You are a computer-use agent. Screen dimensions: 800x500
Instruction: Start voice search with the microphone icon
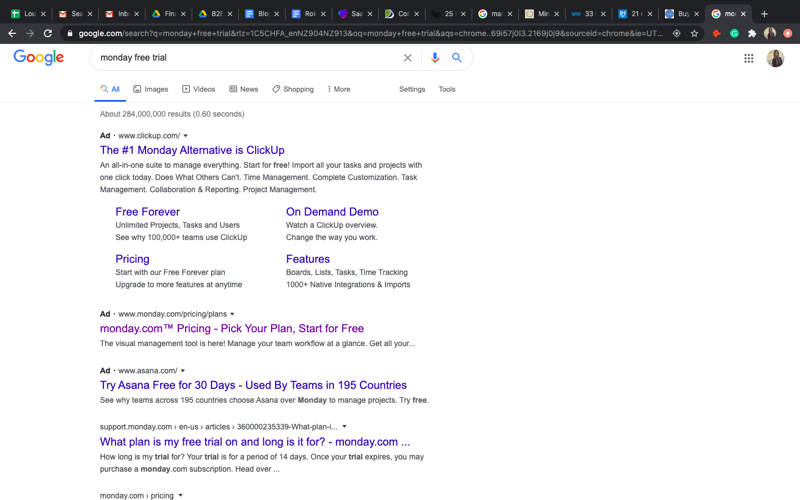435,58
